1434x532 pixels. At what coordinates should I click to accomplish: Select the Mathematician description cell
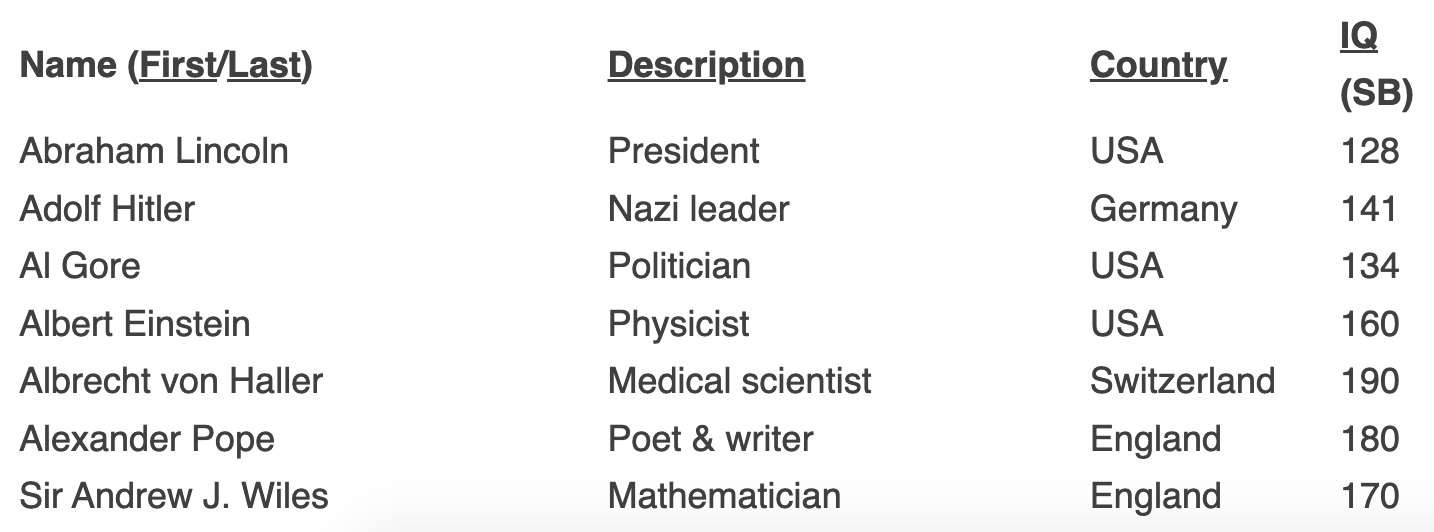724,496
